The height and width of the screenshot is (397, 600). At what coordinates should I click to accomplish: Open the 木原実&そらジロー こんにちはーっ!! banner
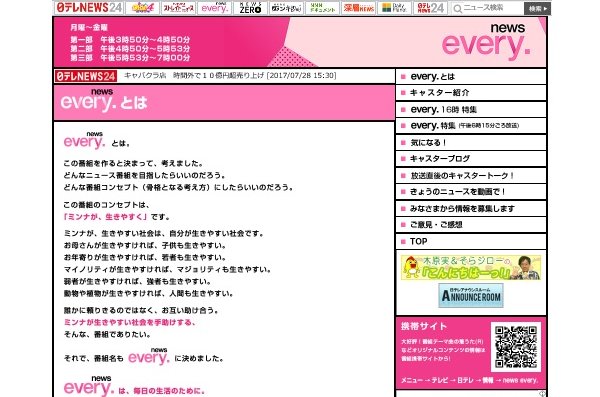(x=471, y=268)
